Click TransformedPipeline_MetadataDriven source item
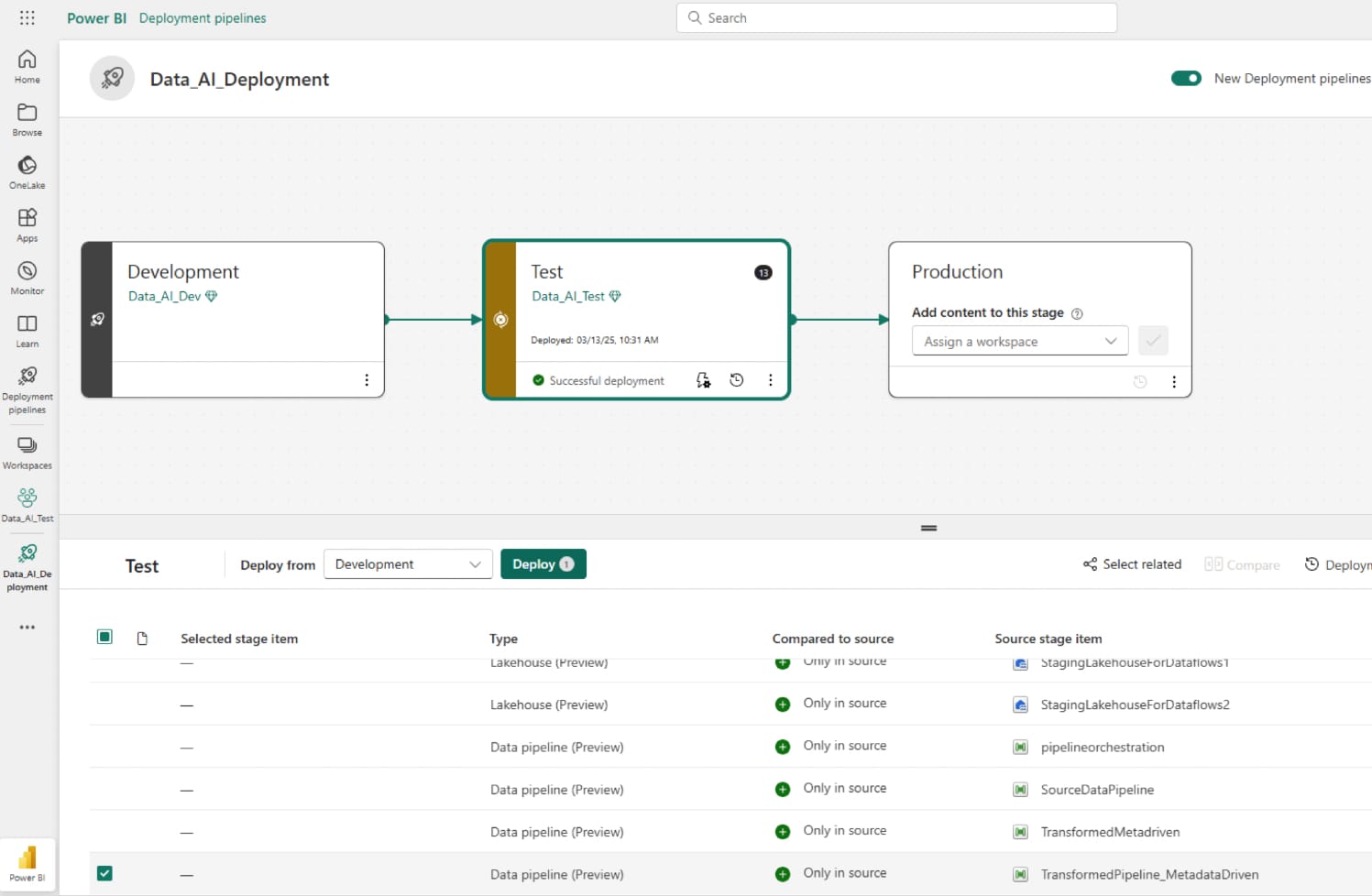The image size is (1372, 896). (x=1149, y=874)
